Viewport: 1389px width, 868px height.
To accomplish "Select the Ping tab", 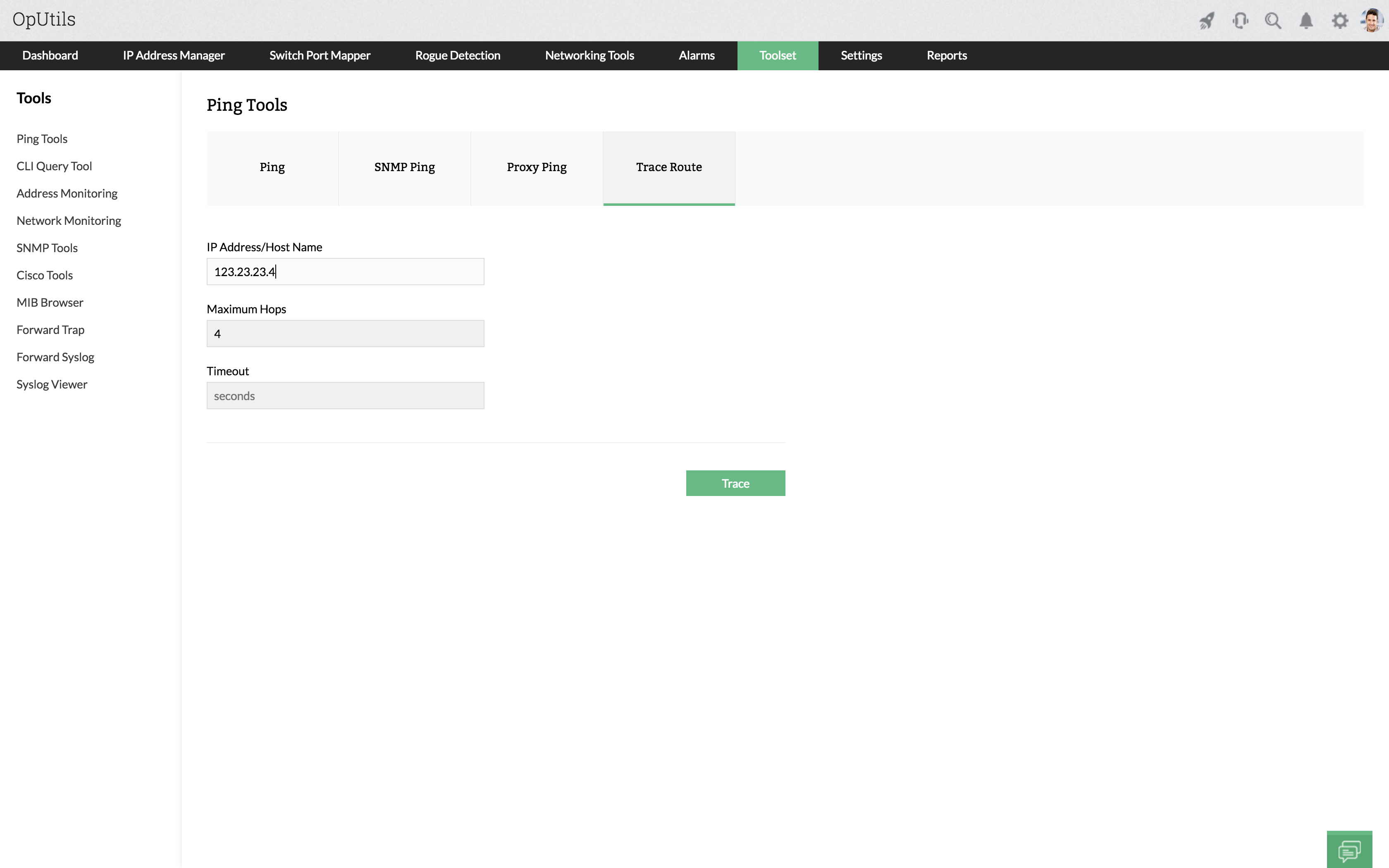I will point(272,167).
